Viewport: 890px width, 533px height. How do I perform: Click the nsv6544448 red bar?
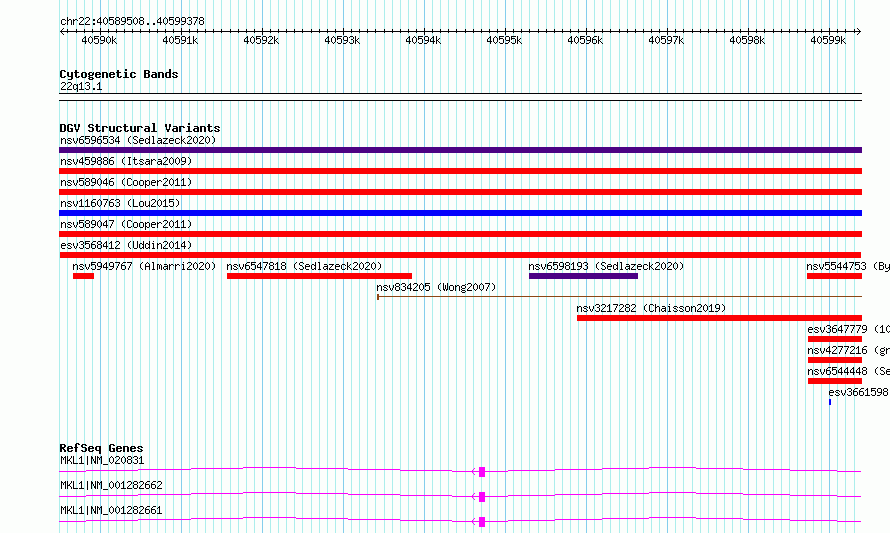(835, 381)
